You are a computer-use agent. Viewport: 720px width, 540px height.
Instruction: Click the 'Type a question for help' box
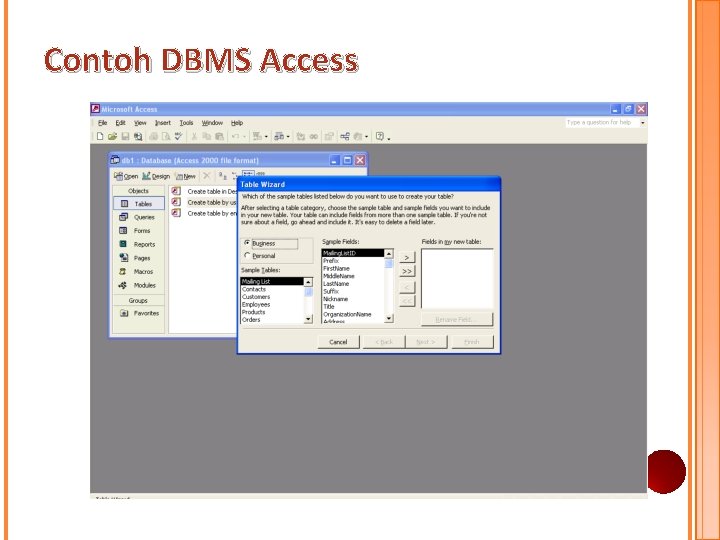(602, 123)
